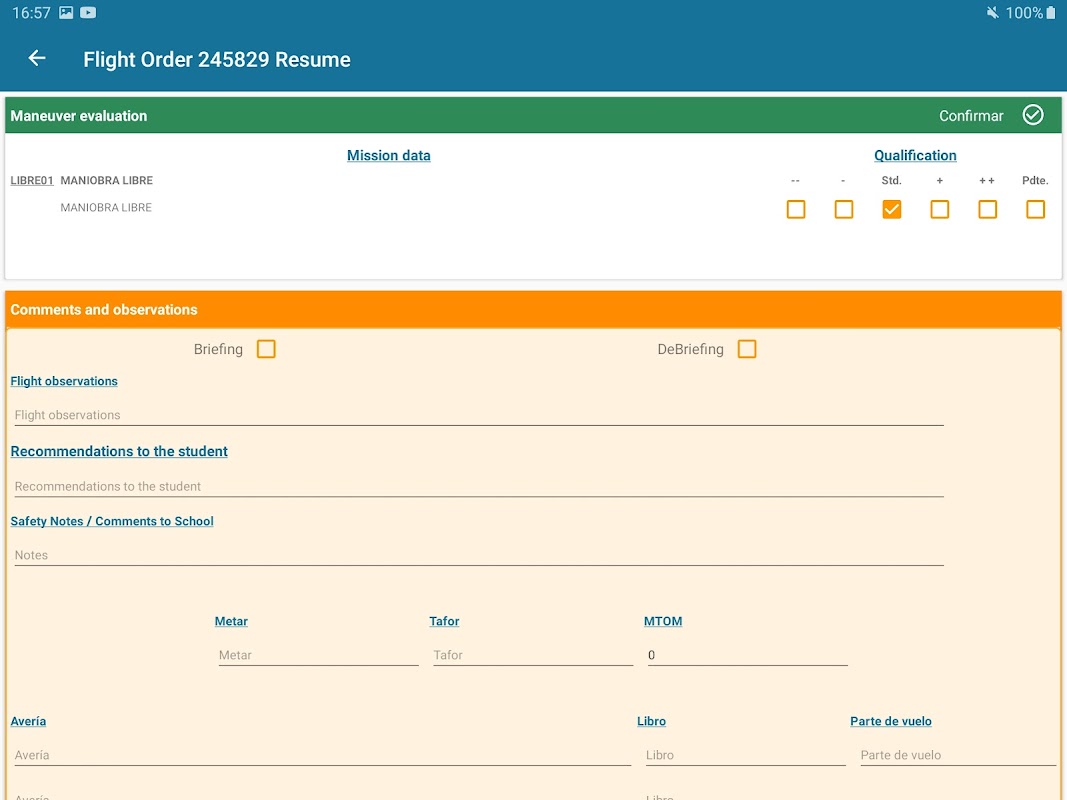Tap the YouTube status bar notification icon
This screenshot has height=800, width=1067.
point(89,13)
